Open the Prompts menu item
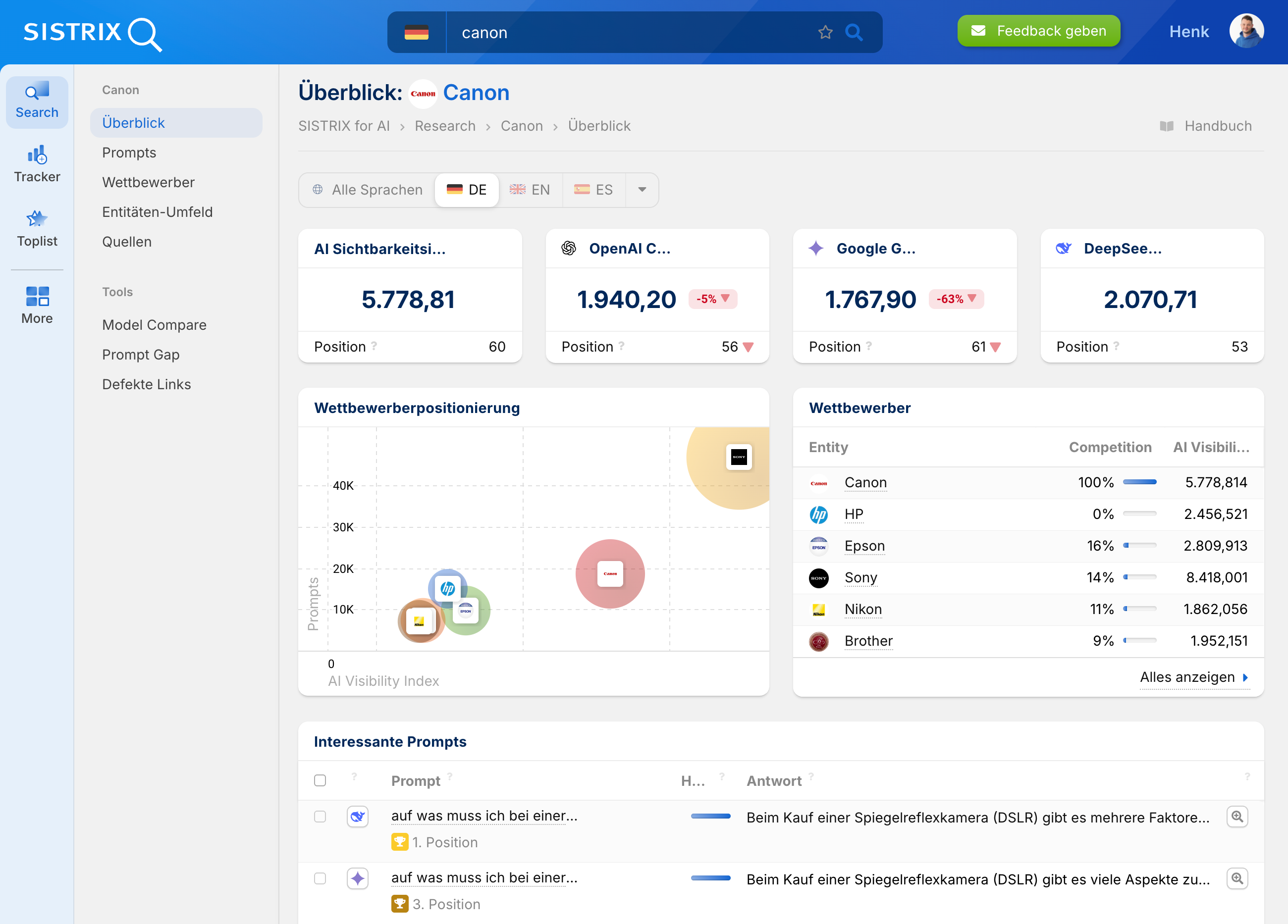The width and height of the screenshot is (1288, 924). tap(129, 153)
